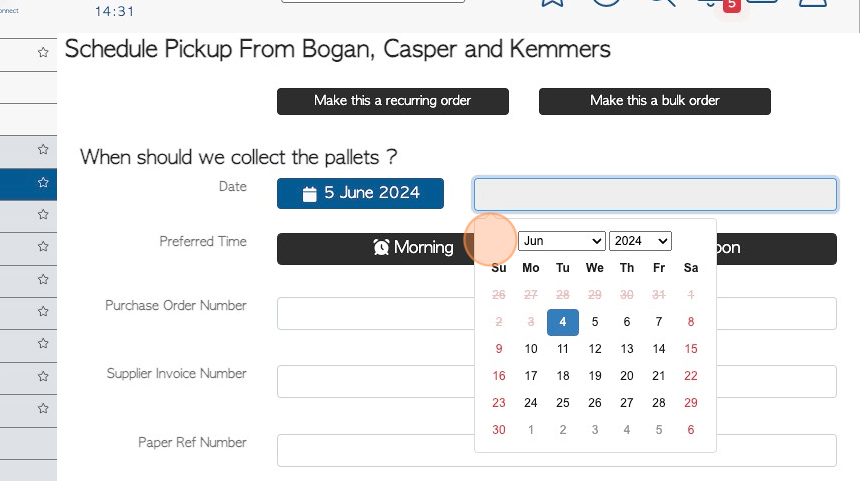Viewport: 860px width, 481px height.
Task: Toggle the Morning preferred time option
Action: tap(376, 248)
